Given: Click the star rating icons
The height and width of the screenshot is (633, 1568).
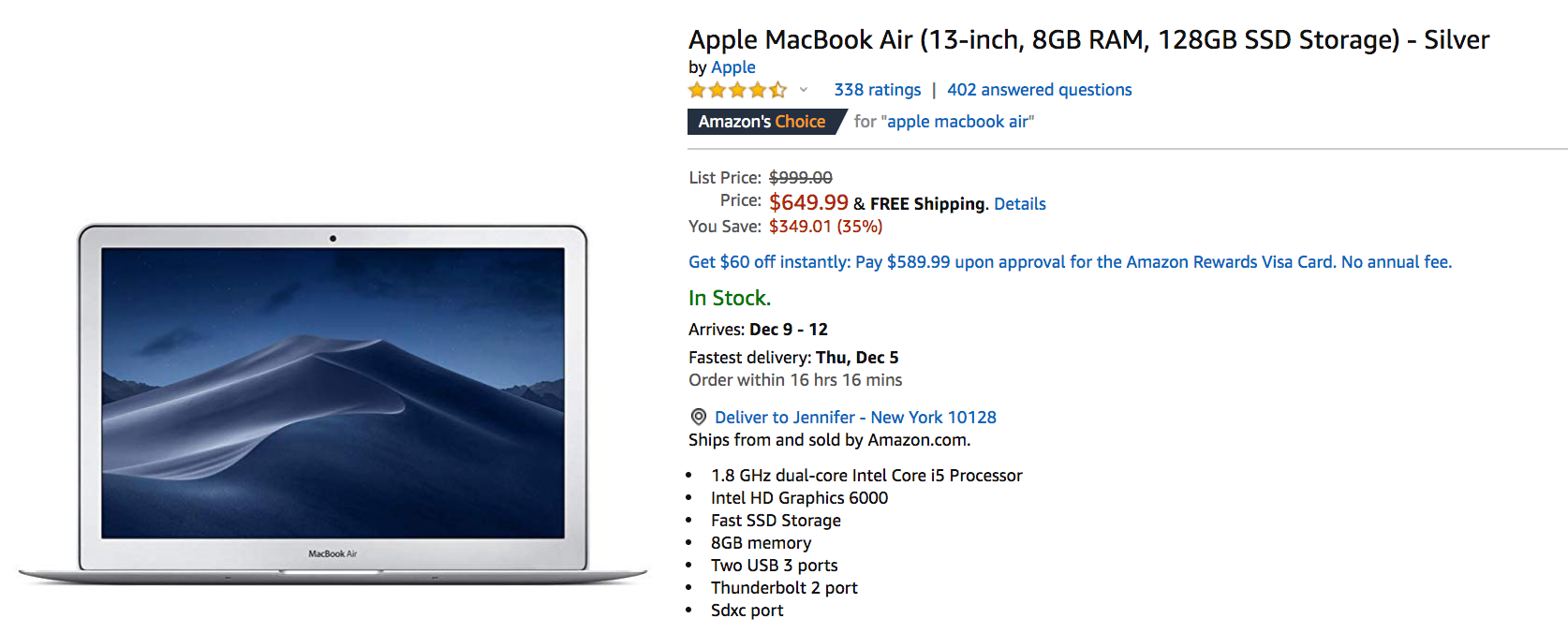Looking at the screenshot, I should (737, 90).
